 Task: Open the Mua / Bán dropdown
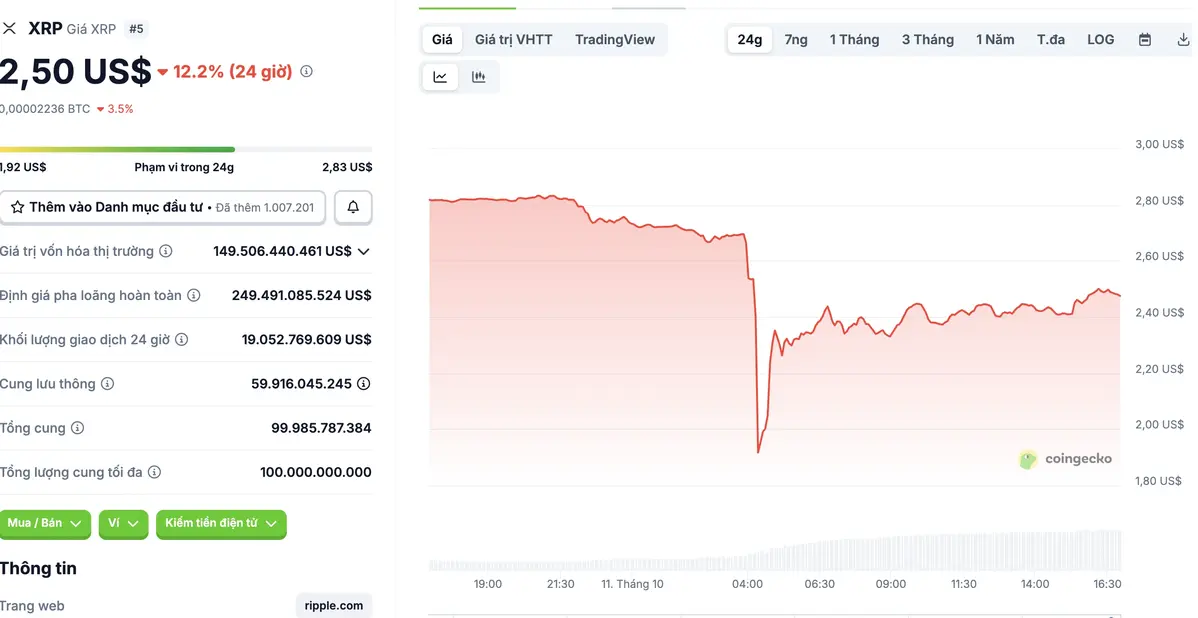pyautogui.click(x=45, y=523)
